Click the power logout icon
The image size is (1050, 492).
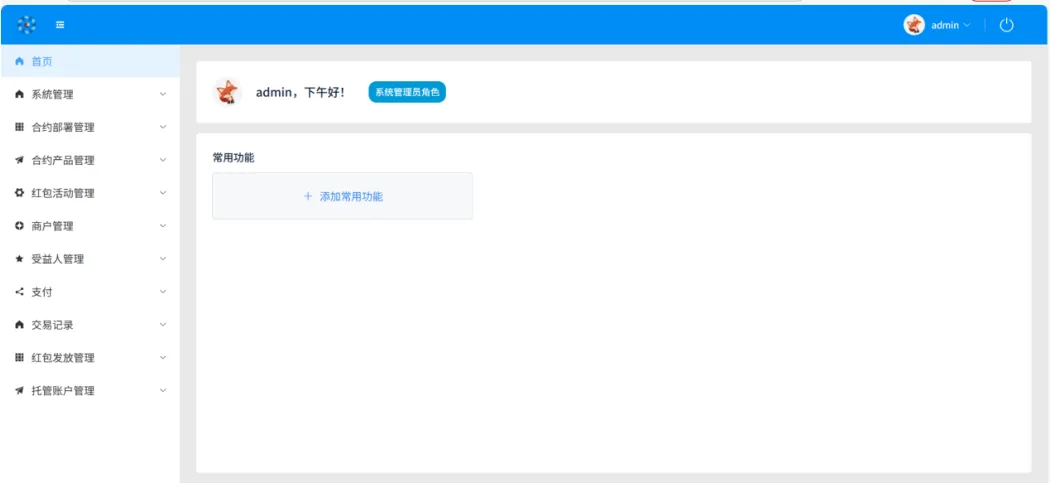(x=1006, y=25)
